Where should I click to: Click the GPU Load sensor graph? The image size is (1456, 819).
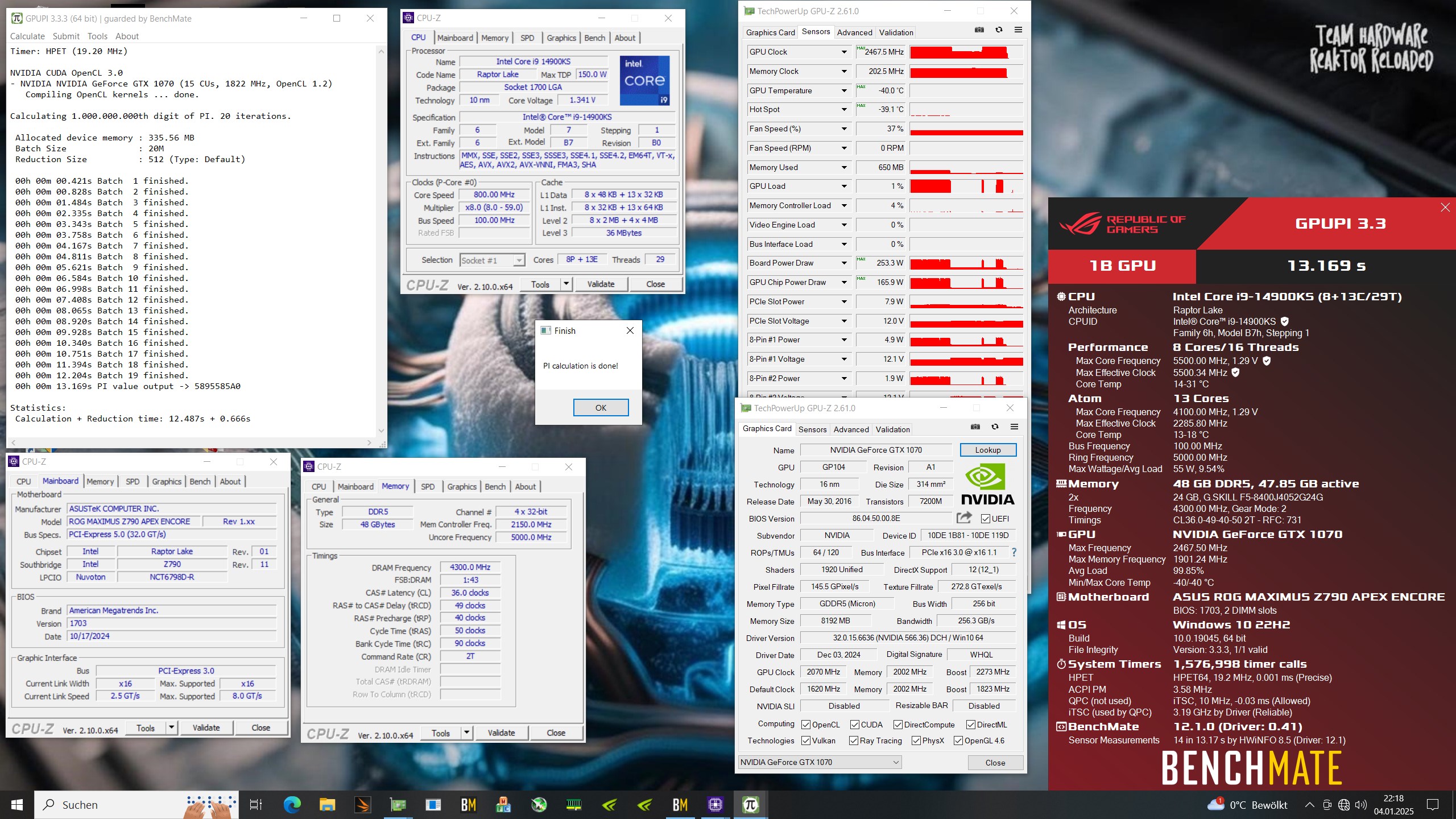[x=966, y=186]
